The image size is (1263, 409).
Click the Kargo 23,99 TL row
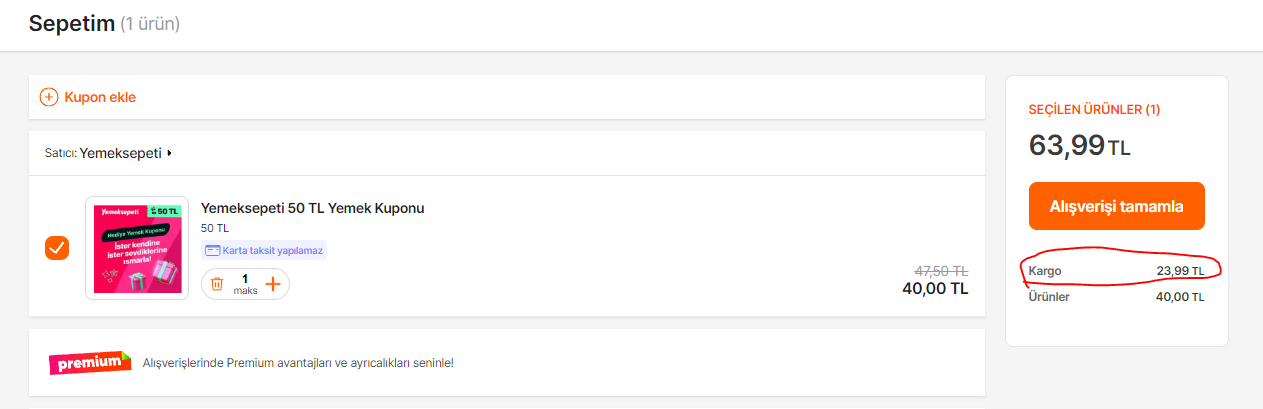[1116, 271]
